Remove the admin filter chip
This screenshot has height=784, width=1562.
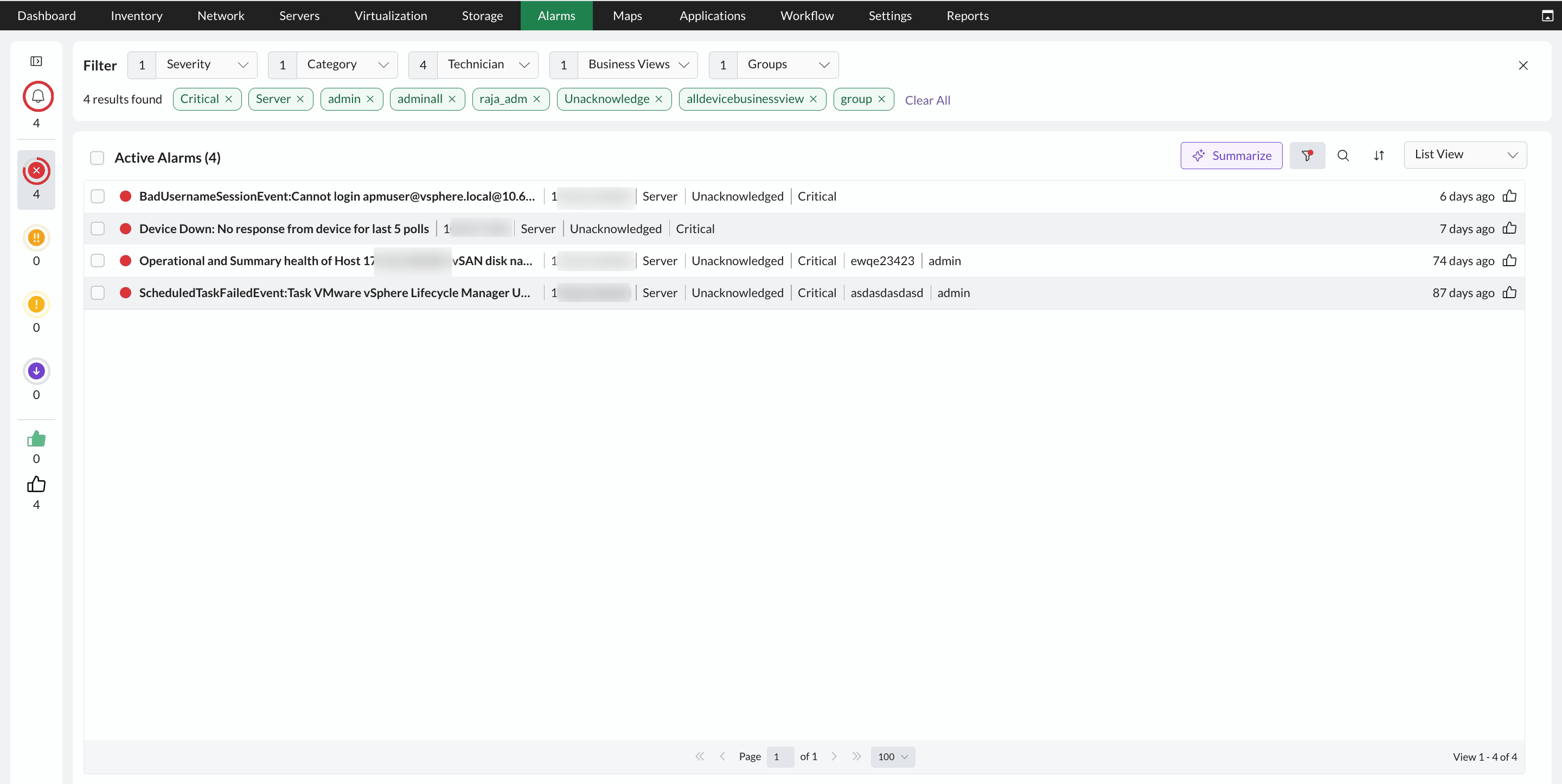[370, 99]
